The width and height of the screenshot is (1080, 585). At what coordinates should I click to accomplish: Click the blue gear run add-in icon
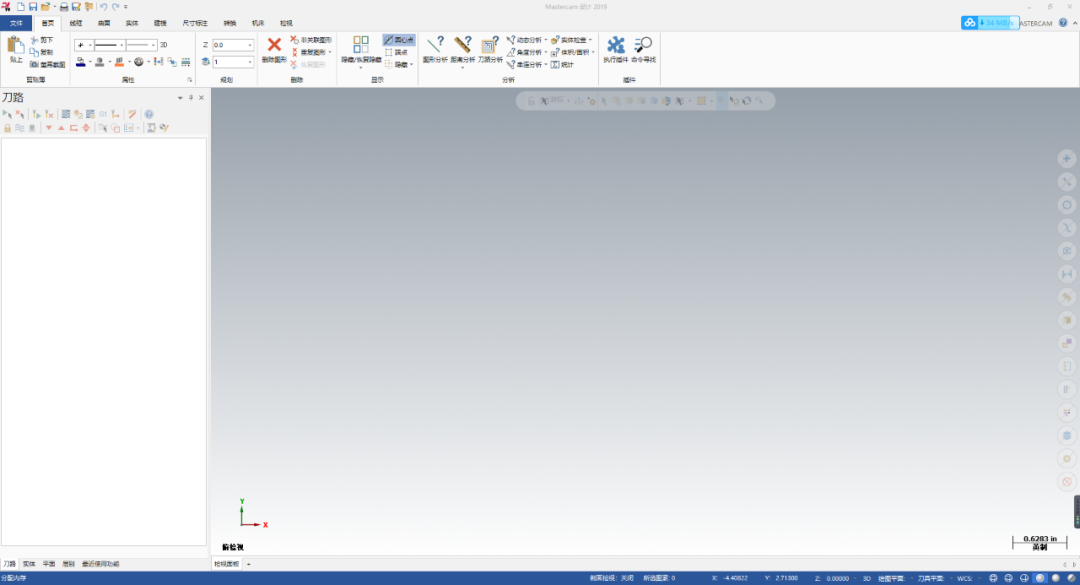615,45
